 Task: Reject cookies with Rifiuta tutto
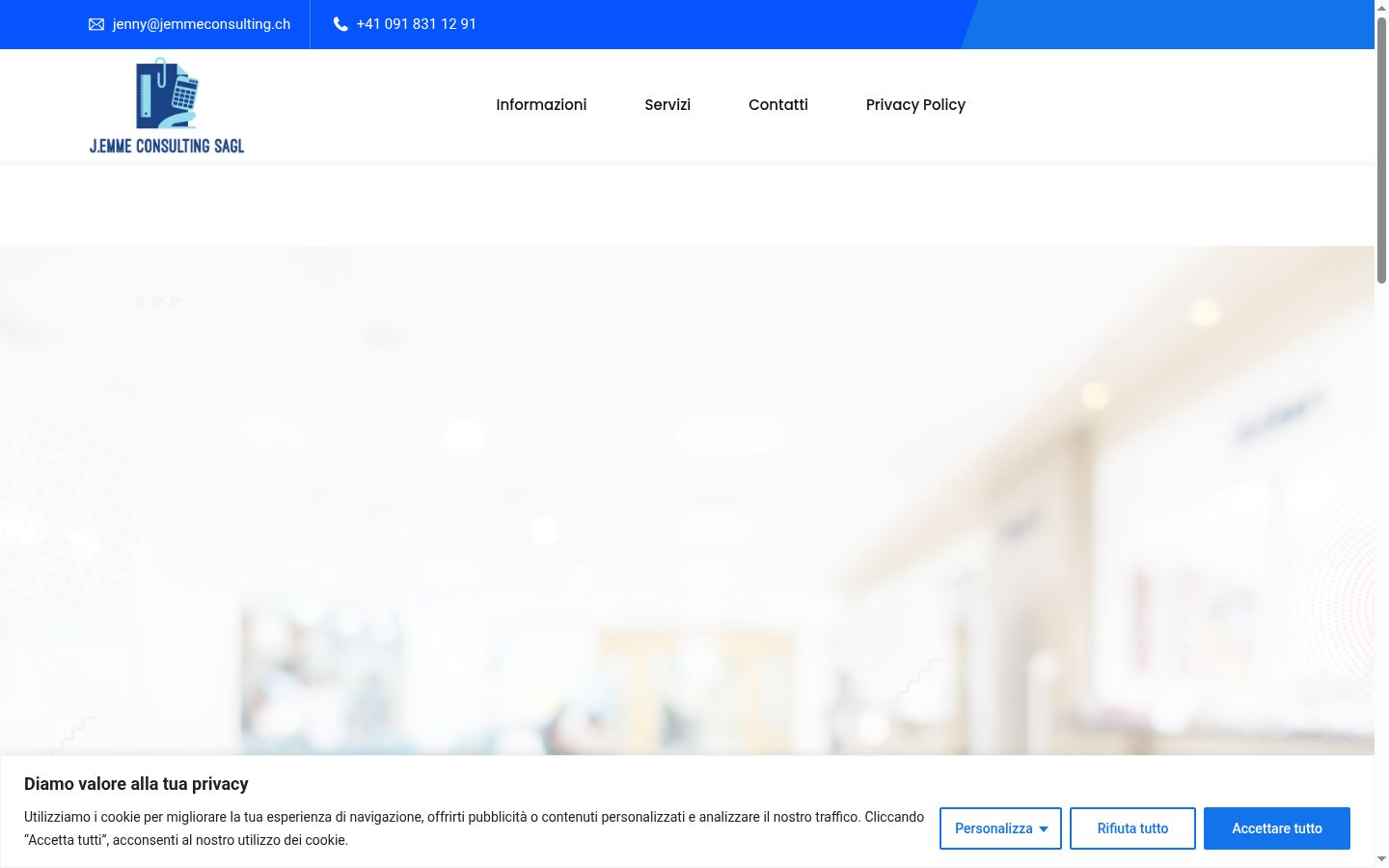pos(1132,828)
